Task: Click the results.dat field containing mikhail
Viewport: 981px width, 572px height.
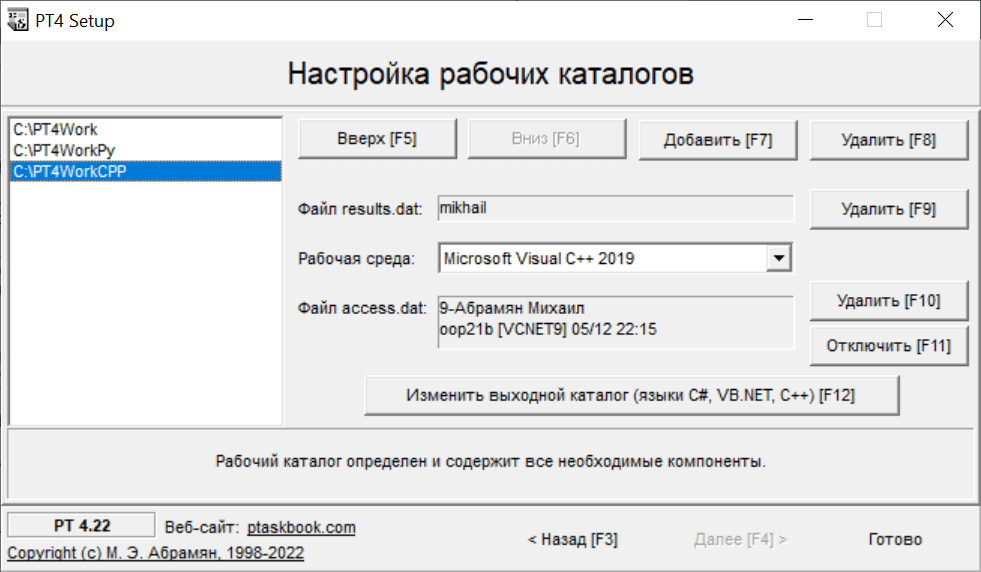Action: 616,208
